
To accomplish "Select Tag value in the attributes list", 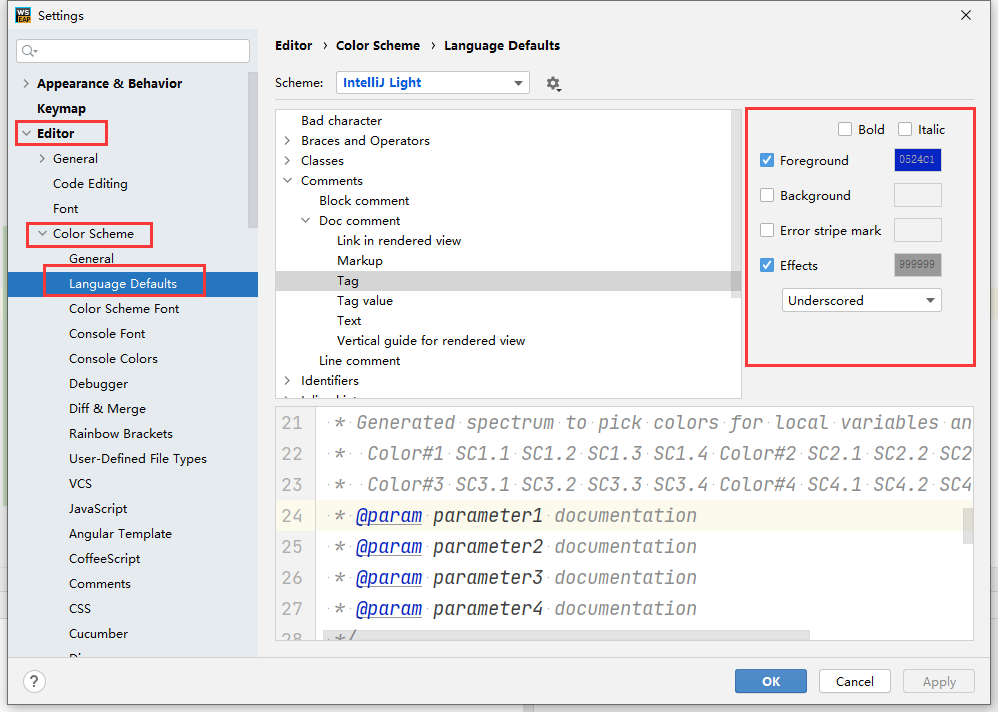I will (x=365, y=301).
